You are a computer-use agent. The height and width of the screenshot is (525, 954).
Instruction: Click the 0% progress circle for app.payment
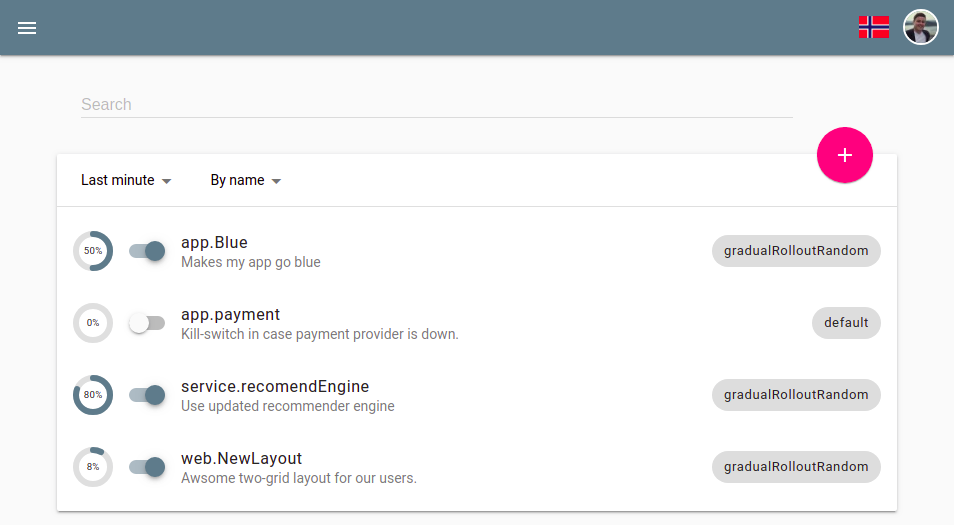point(93,323)
